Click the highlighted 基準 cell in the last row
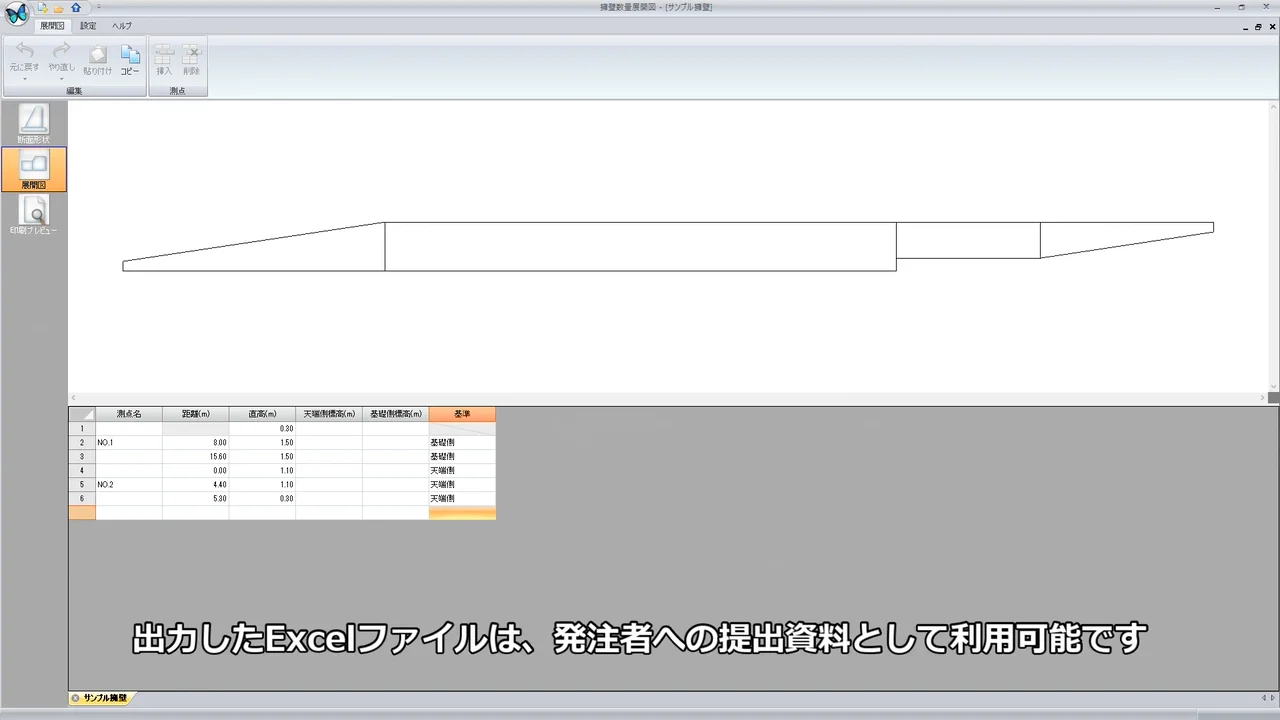The image size is (1280, 720). [462, 512]
